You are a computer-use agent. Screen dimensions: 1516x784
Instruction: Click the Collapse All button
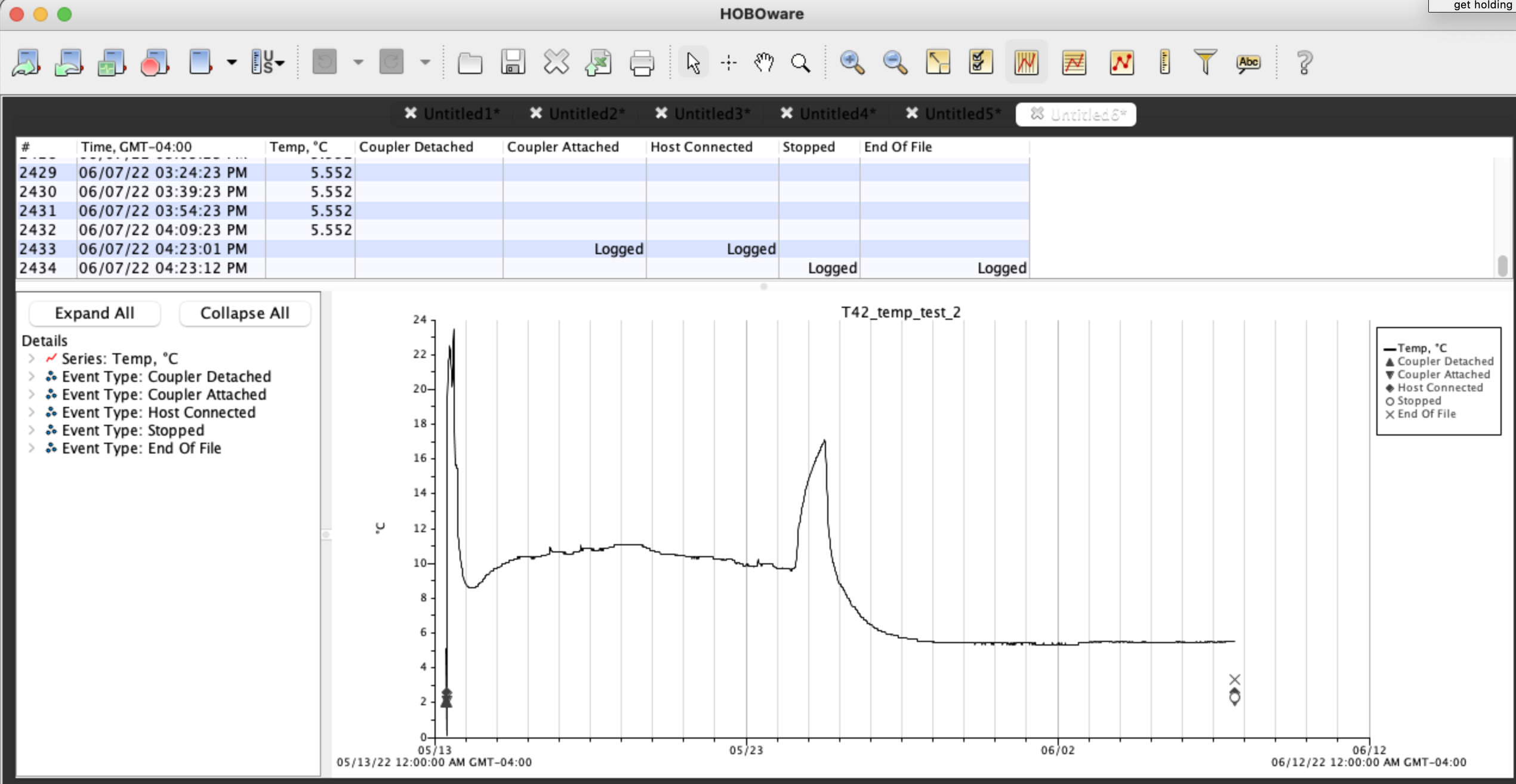point(245,313)
